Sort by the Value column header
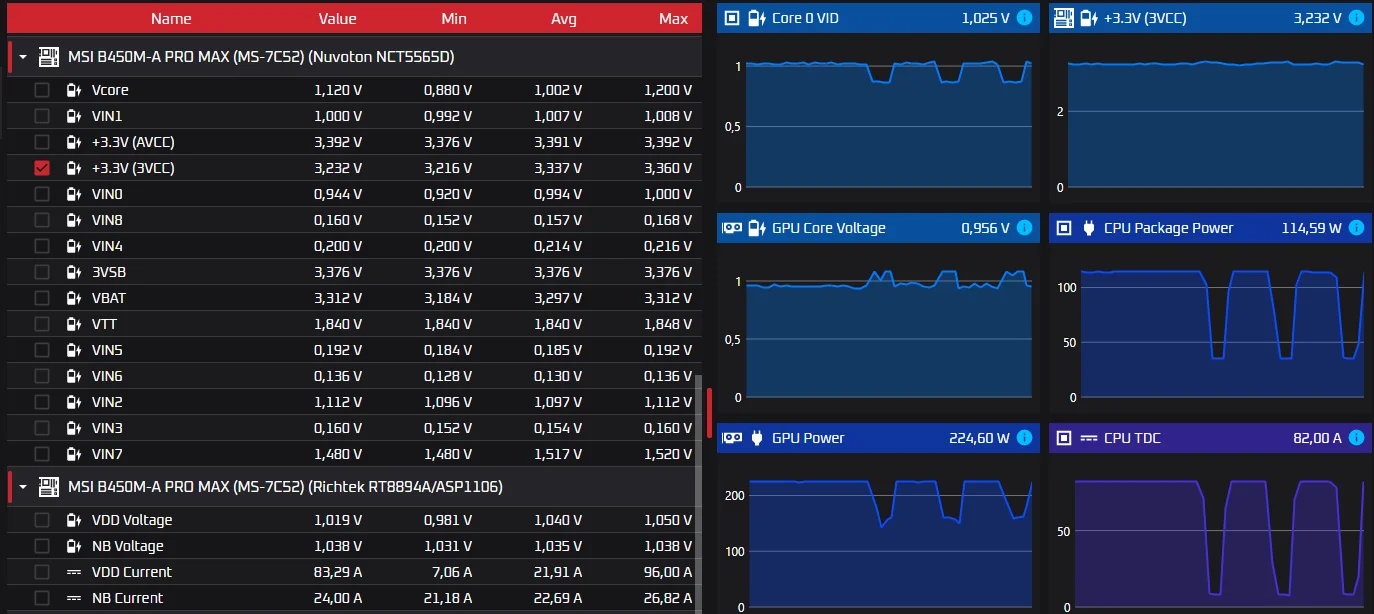This screenshot has width=1374, height=614. point(337,18)
